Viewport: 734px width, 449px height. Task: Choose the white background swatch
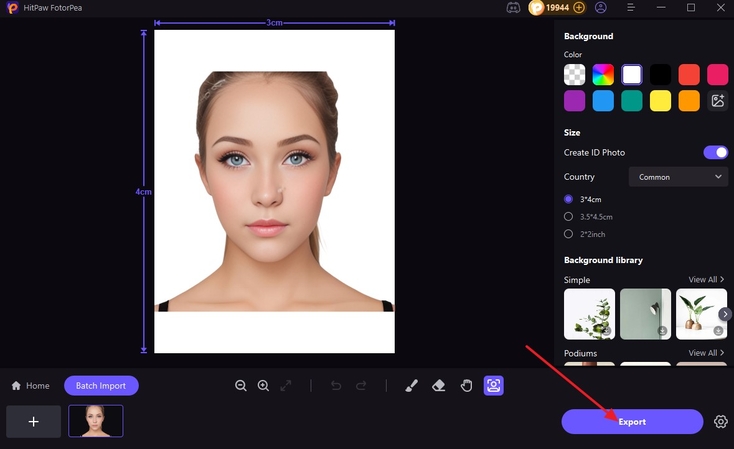(632, 74)
